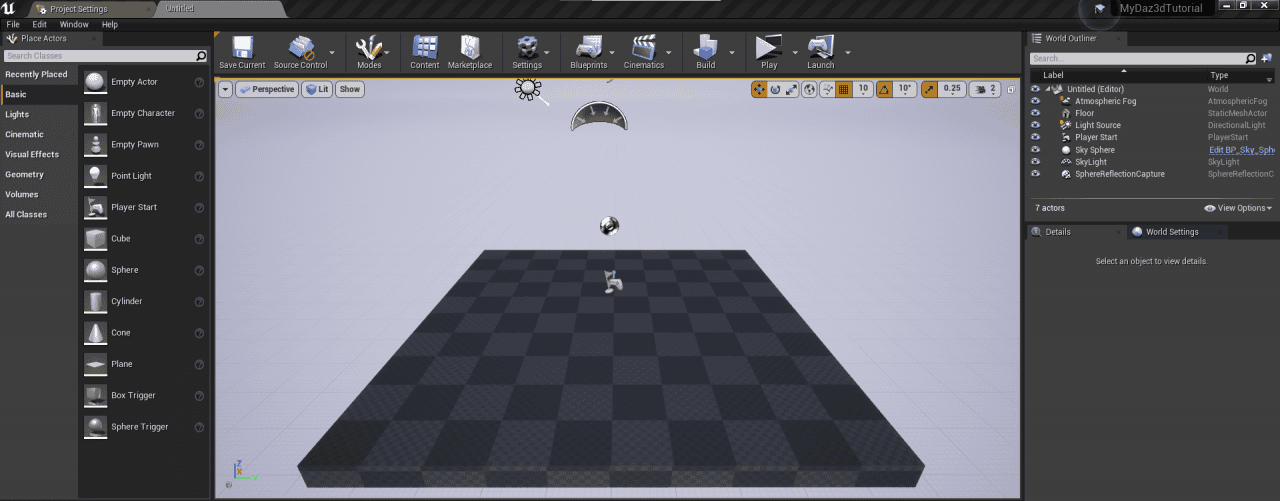This screenshot has height=501, width=1280.
Task: Select the scale gizmo mode icon
Action: (x=792, y=89)
